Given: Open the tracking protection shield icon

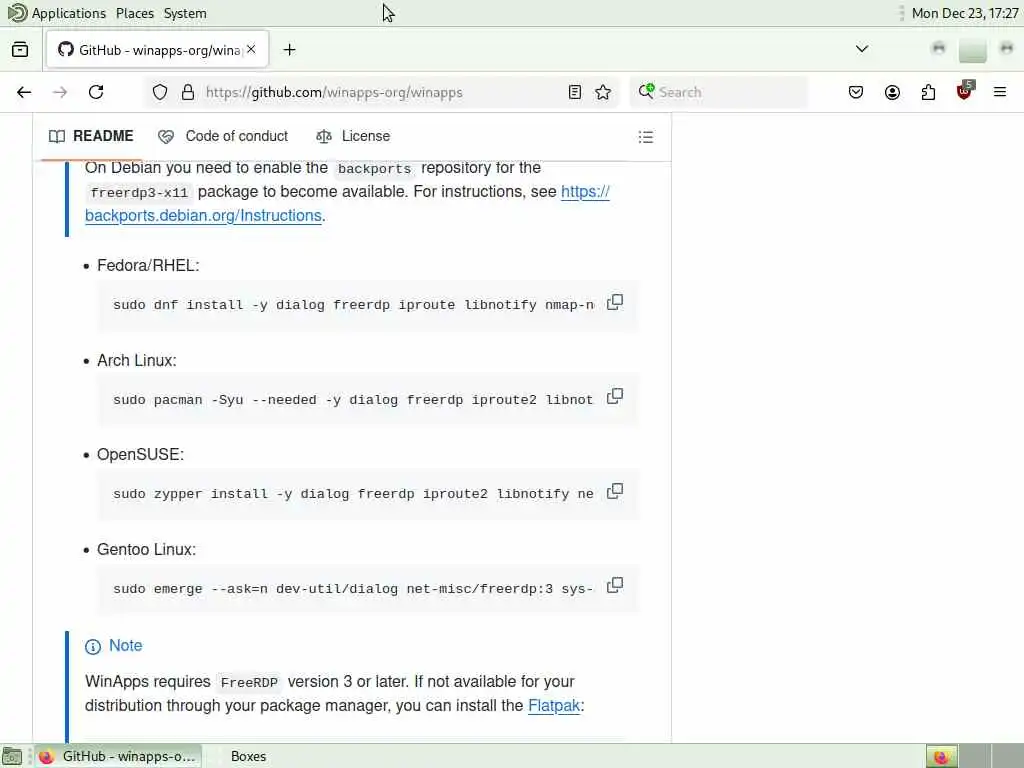Looking at the screenshot, I should click(160, 92).
